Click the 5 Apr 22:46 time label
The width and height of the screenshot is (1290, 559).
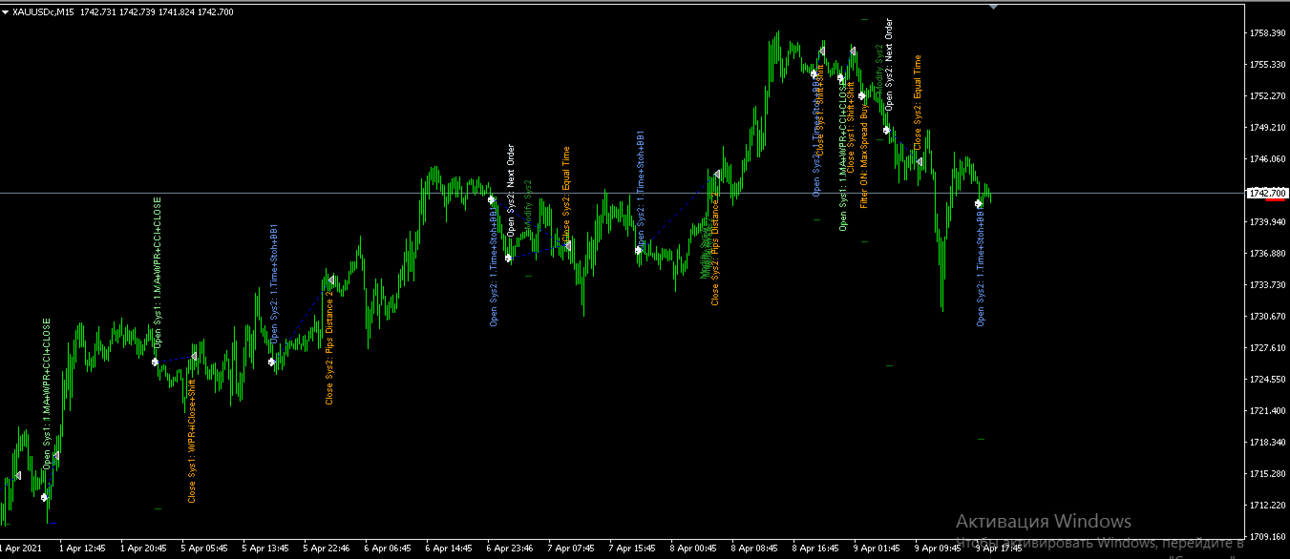point(327,548)
